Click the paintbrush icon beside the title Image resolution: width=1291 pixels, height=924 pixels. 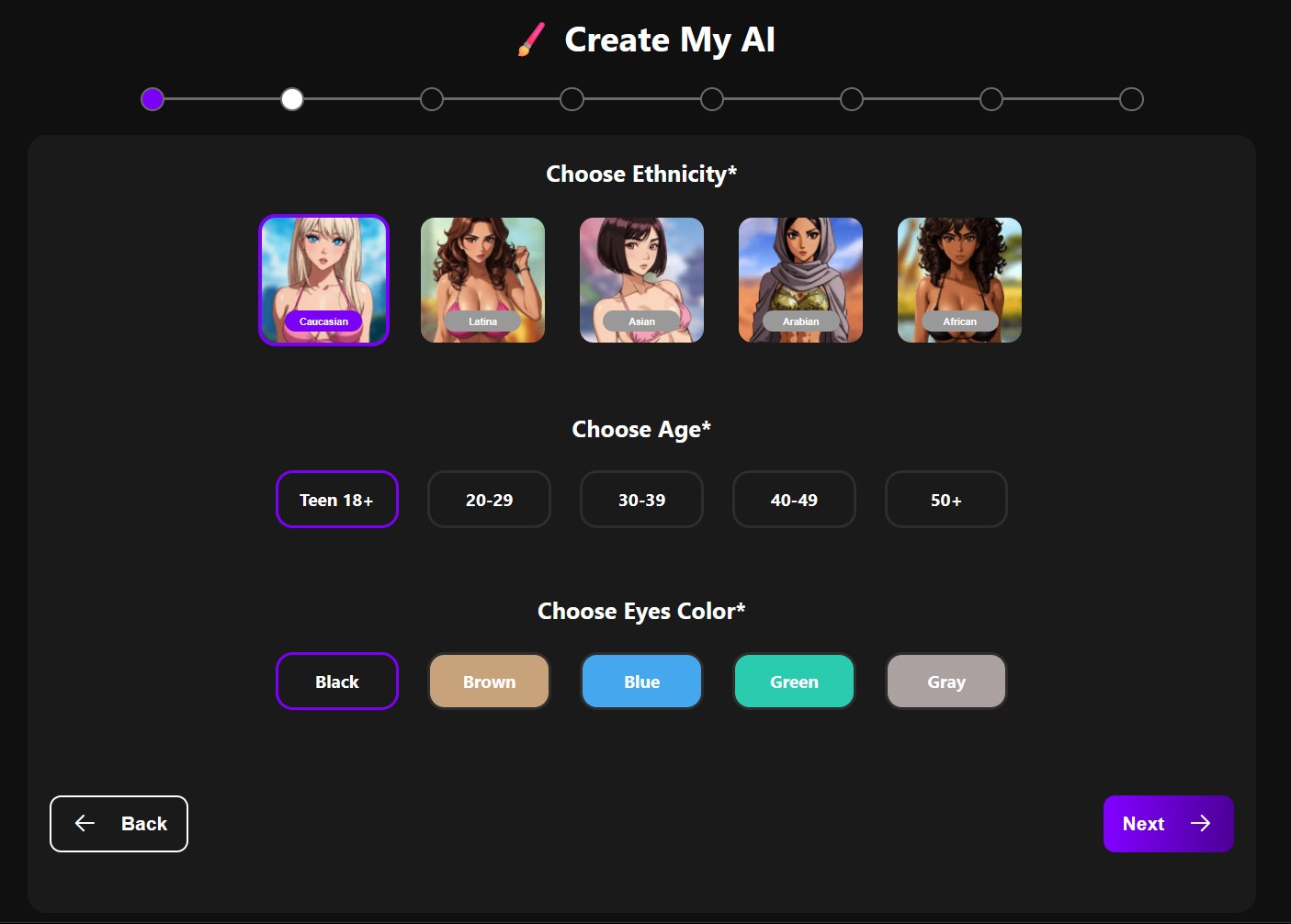531,39
